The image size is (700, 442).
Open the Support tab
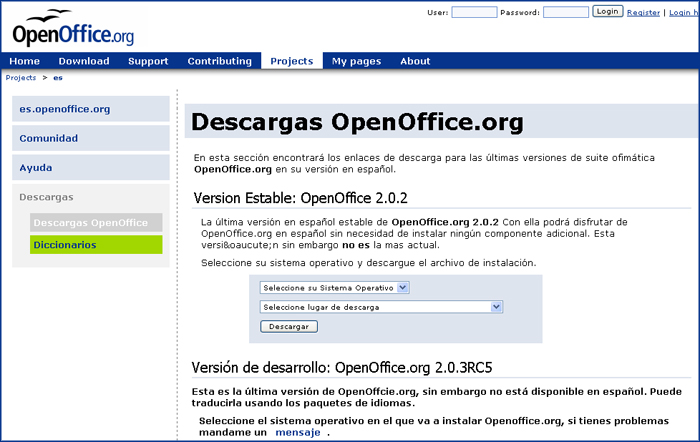(x=148, y=61)
